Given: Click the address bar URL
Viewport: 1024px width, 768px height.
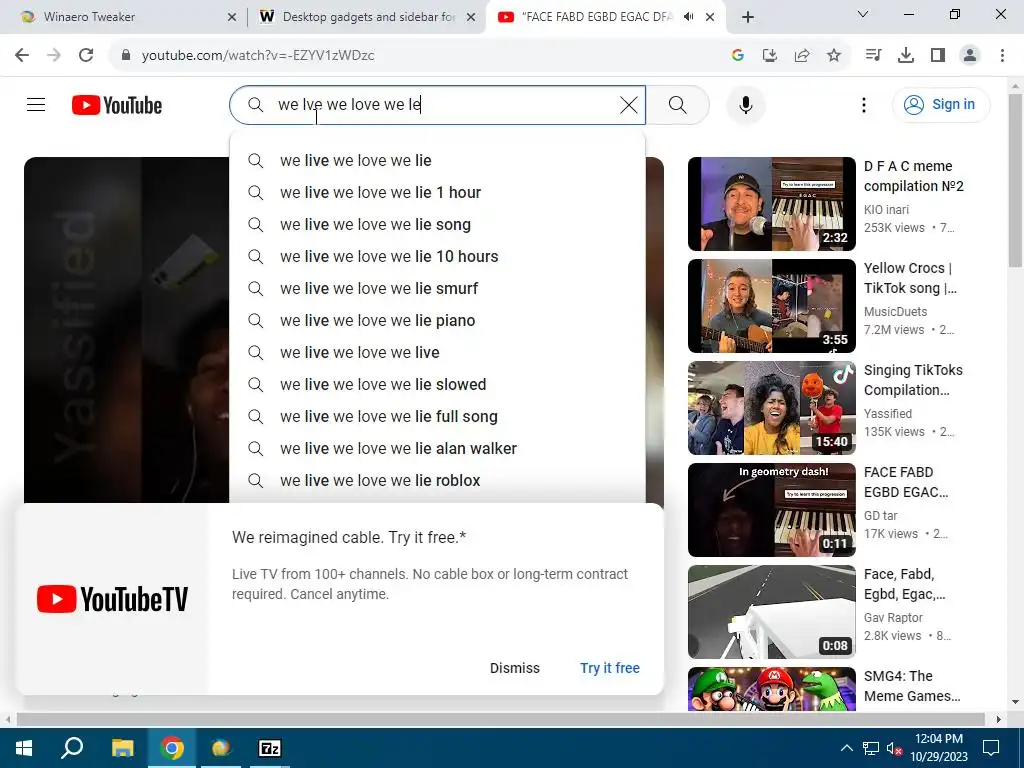Looking at the screenshot, I should coord(258,56).
